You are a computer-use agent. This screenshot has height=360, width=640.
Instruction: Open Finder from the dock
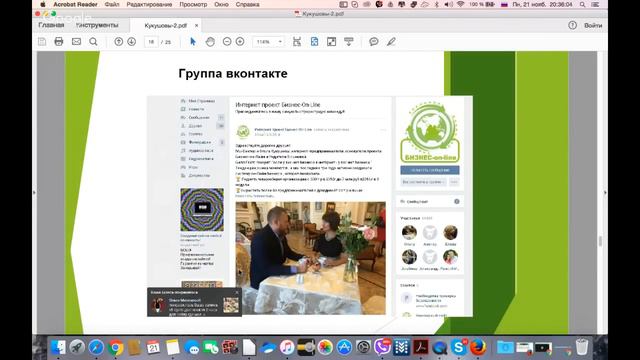point(58,347)
